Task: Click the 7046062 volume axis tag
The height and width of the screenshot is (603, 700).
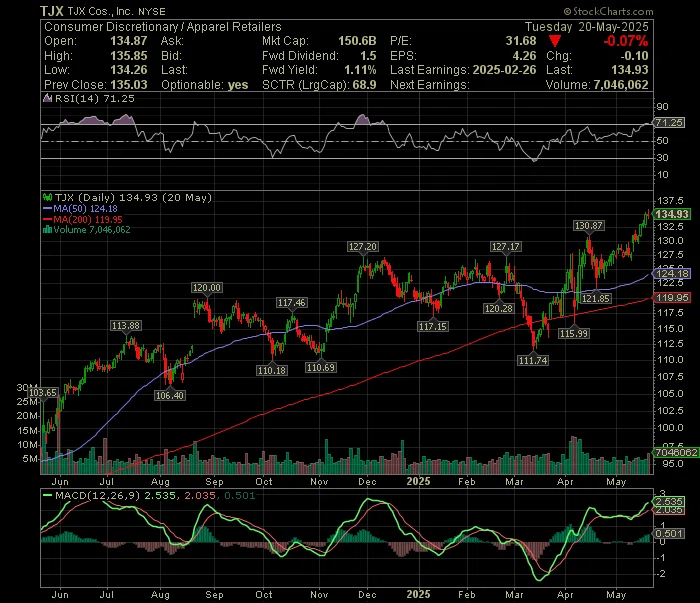Action: coord(675,453)
